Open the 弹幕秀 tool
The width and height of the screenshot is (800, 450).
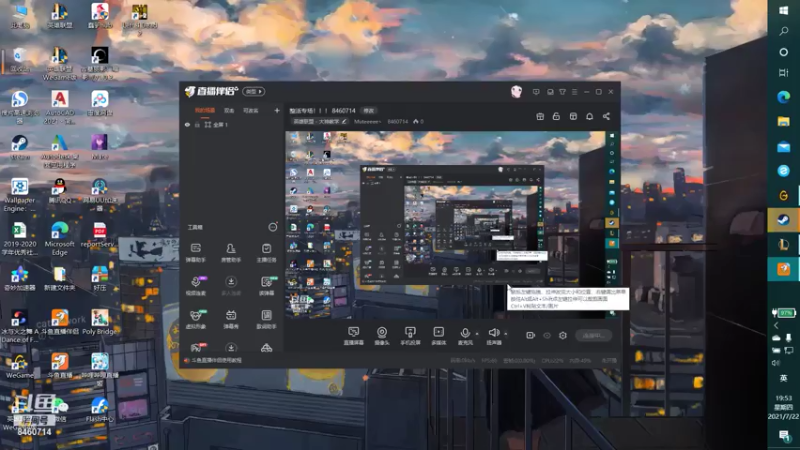(x=231, y=319)
